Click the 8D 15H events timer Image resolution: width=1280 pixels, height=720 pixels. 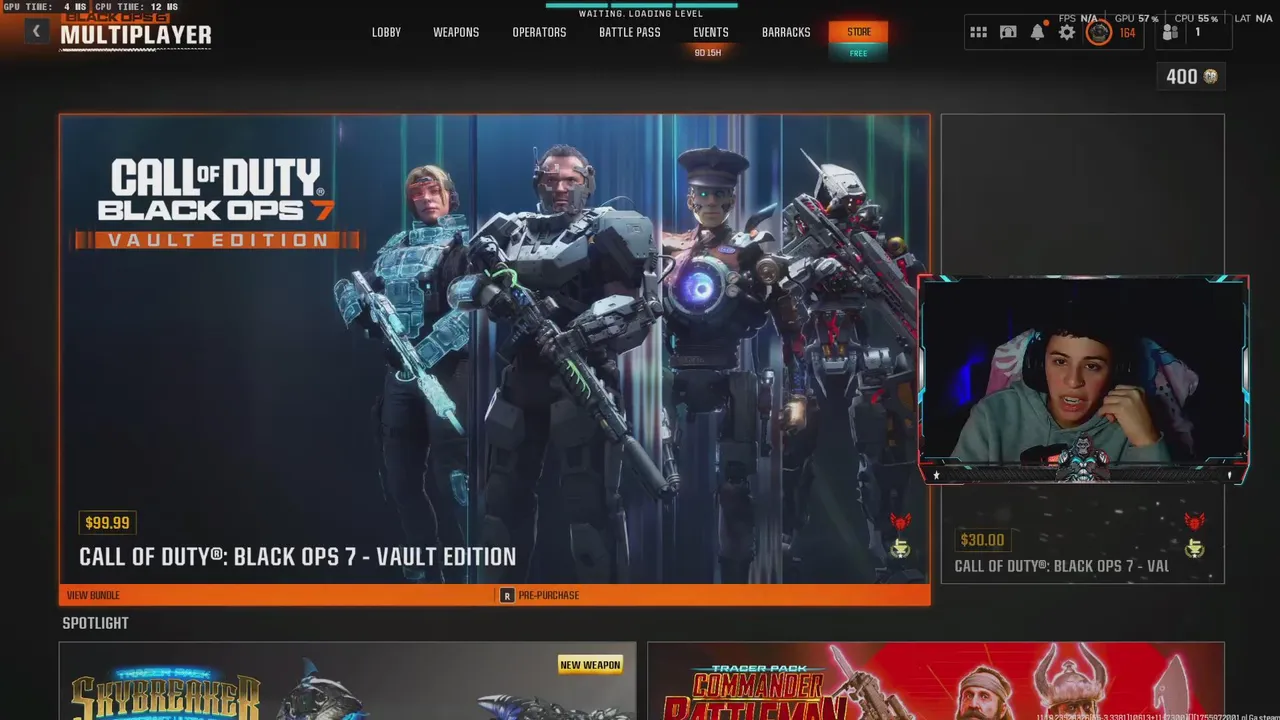tap(708, 52)
